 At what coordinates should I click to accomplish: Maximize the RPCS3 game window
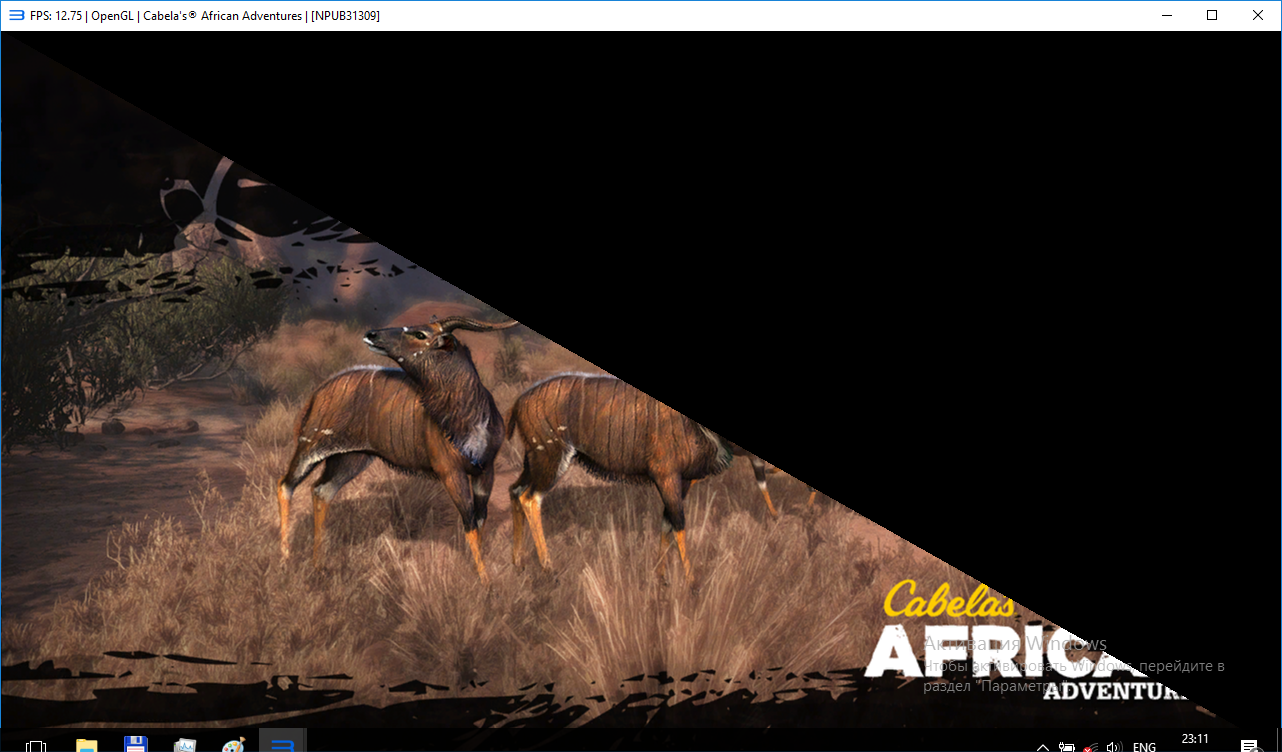[1212, 15]
